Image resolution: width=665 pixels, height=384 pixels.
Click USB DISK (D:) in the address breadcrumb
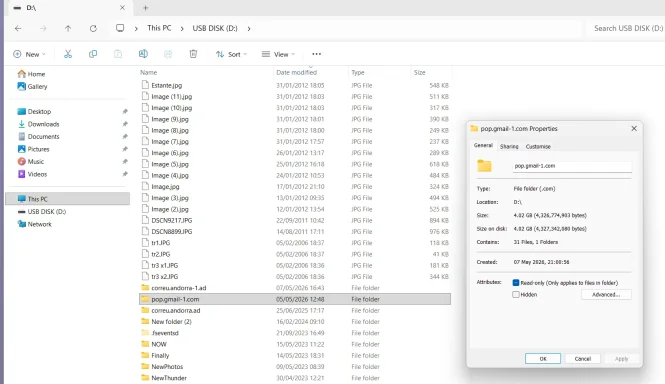tap(215, 28)
